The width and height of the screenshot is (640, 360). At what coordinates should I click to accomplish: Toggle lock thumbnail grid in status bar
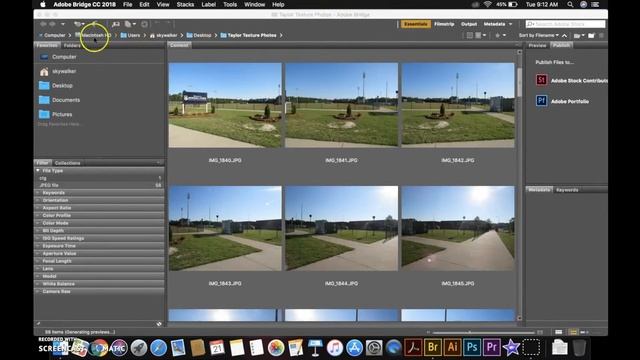(559, 332)
